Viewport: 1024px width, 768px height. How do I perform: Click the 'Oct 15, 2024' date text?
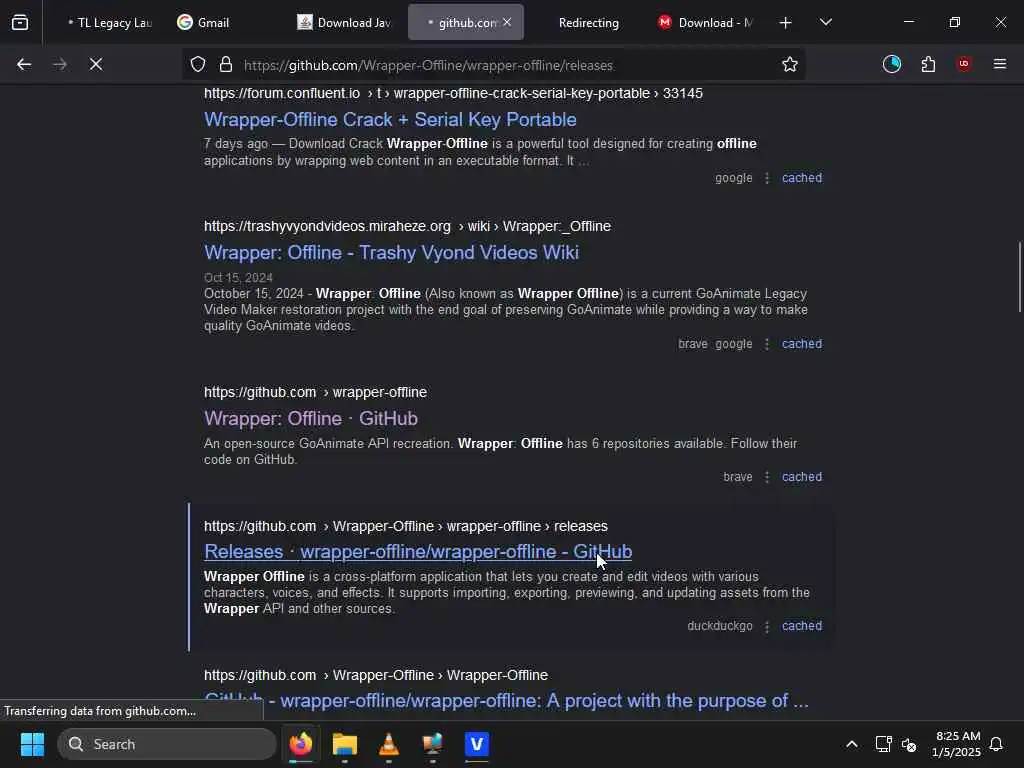pyautogui.click(x=238, y=278)
